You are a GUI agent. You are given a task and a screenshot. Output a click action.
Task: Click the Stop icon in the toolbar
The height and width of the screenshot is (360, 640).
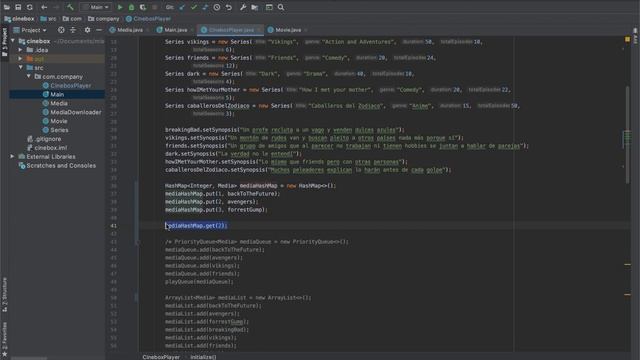click(x=155, y=7)
